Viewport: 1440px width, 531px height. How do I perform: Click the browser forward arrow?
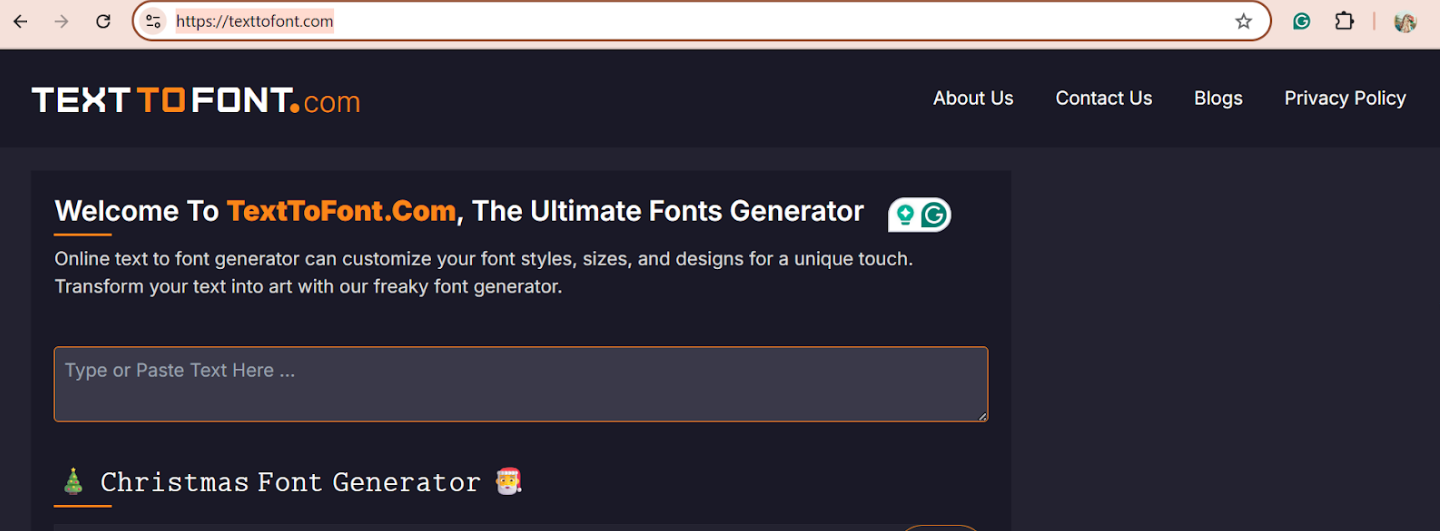[62, 21]
